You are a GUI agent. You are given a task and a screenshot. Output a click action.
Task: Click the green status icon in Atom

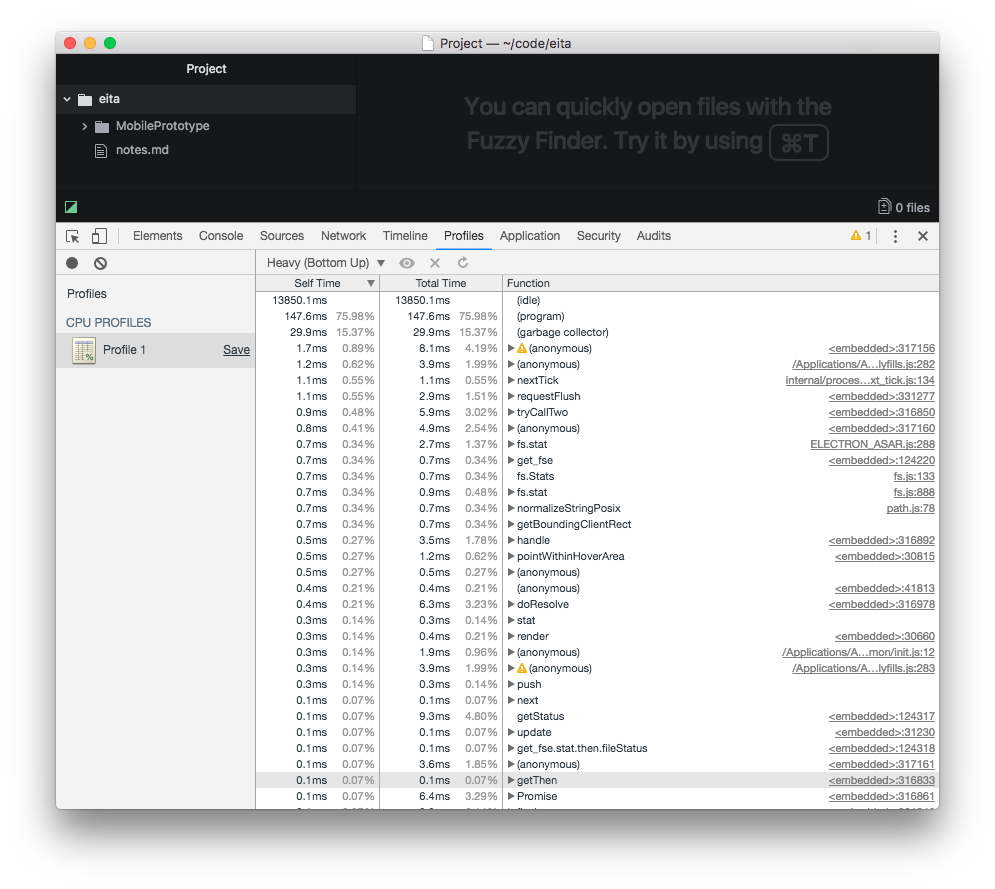pos(71,207)
